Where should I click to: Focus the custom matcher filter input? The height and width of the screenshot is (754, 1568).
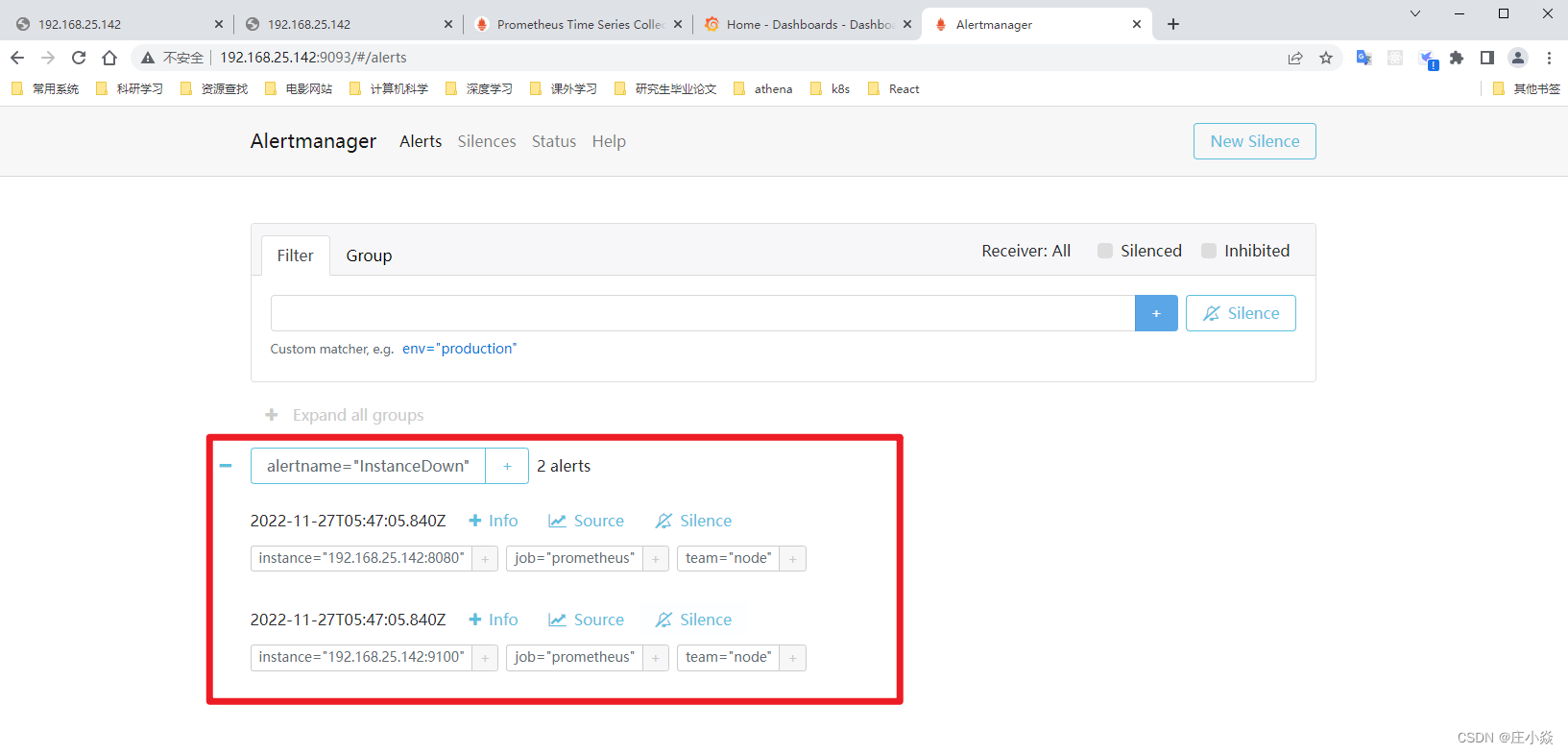[x=703, y=313]
